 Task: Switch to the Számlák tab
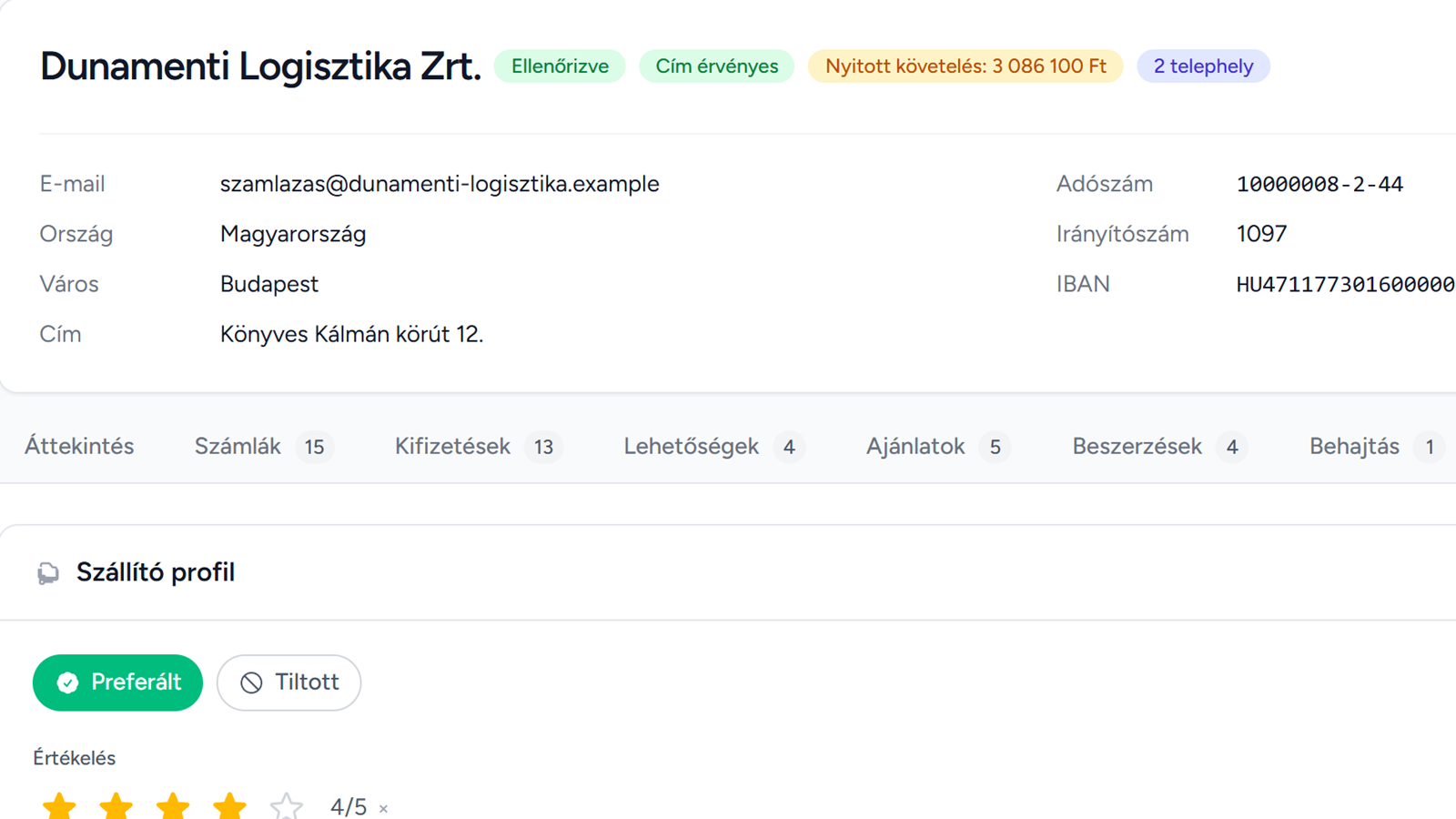coord(264,447)
